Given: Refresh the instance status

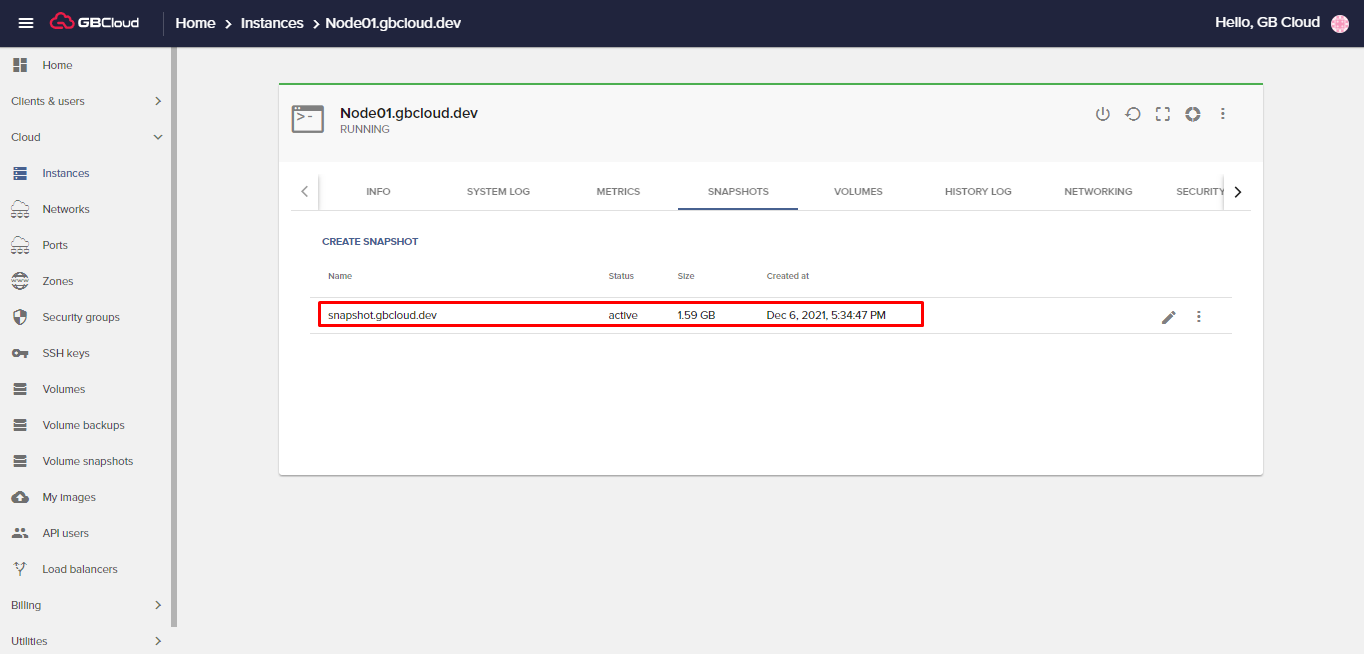Looking at the screenshot, I should [1193, 114].
